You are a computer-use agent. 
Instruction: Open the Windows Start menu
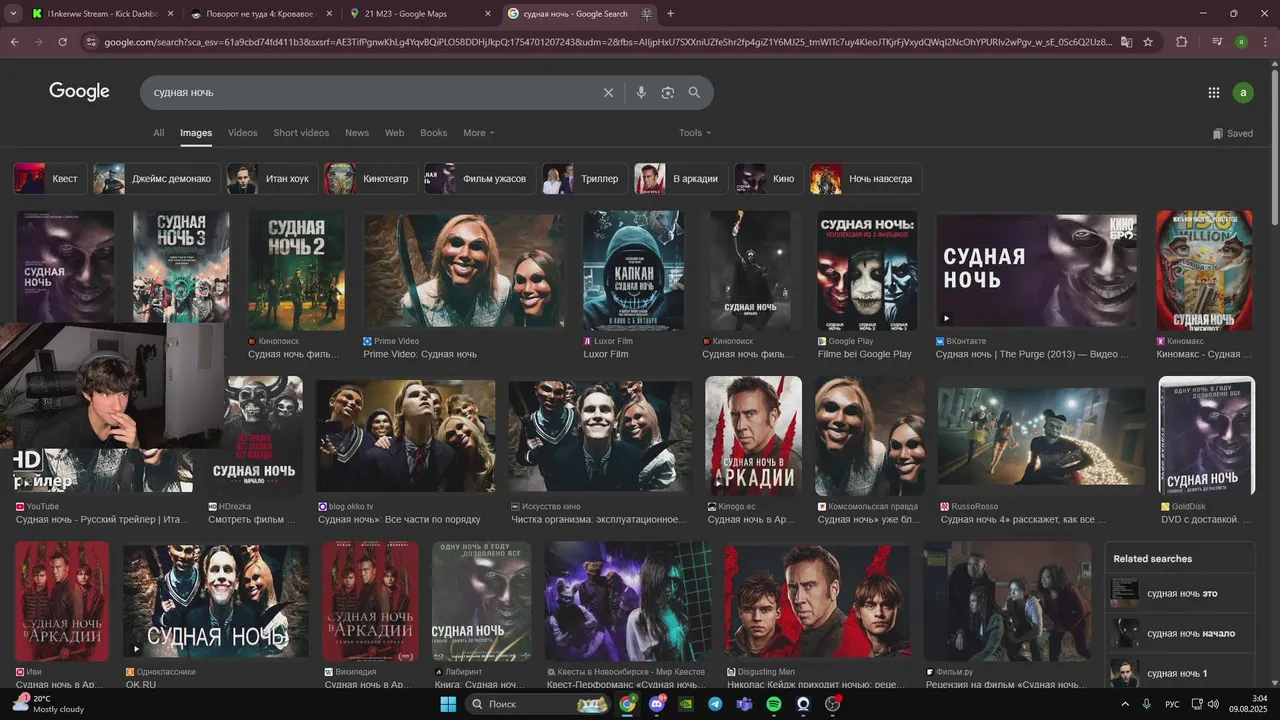[x=448, y=704]
